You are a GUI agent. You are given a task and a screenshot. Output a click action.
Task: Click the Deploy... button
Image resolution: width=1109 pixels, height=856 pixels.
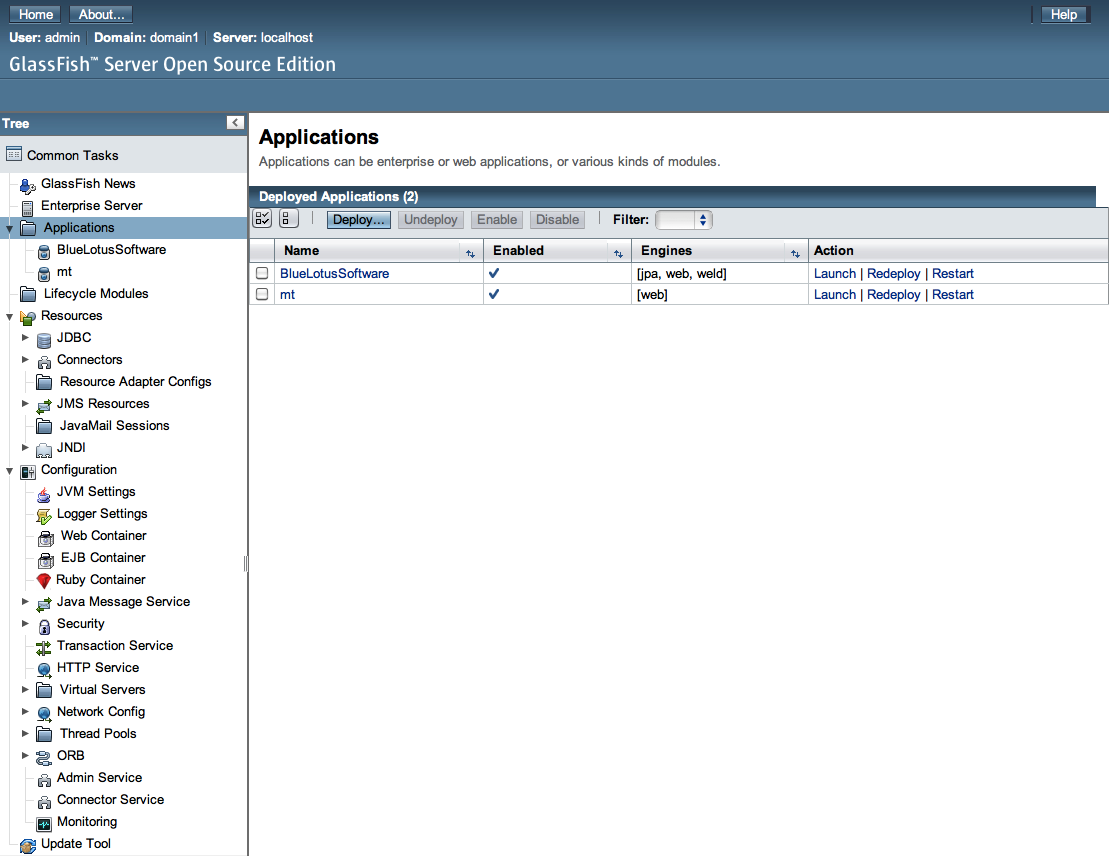(x=358, y=219)
